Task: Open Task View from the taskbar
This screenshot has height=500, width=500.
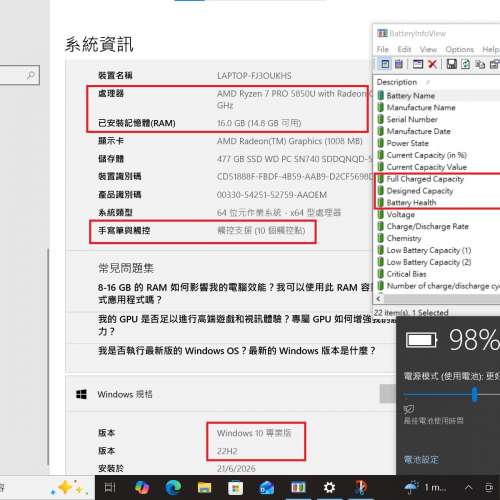Action: [110, 488]
